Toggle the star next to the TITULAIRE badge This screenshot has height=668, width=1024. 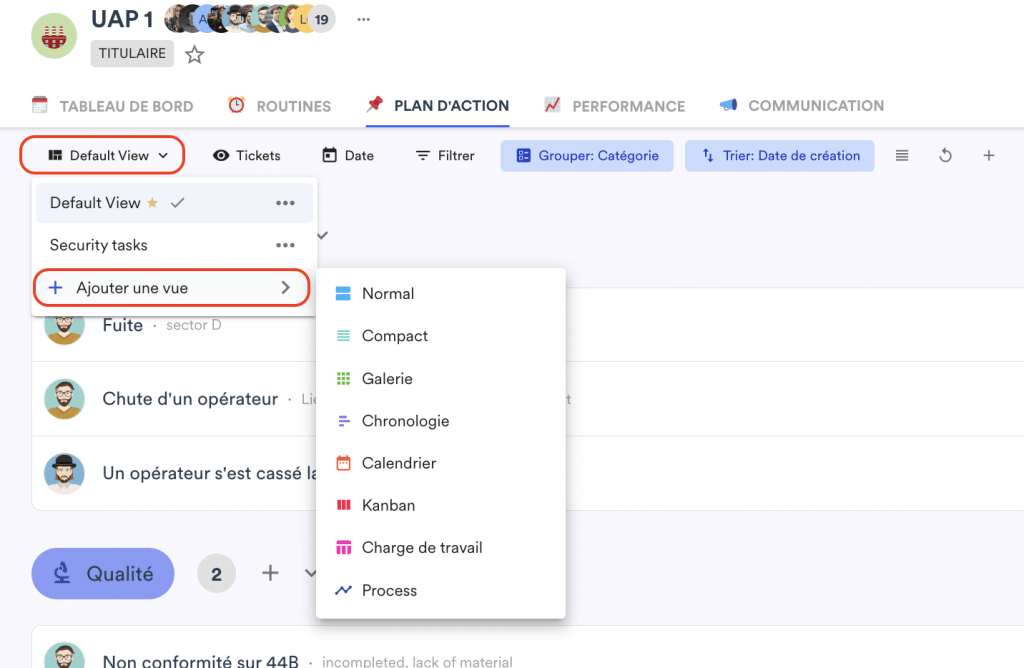click(194, 54)
